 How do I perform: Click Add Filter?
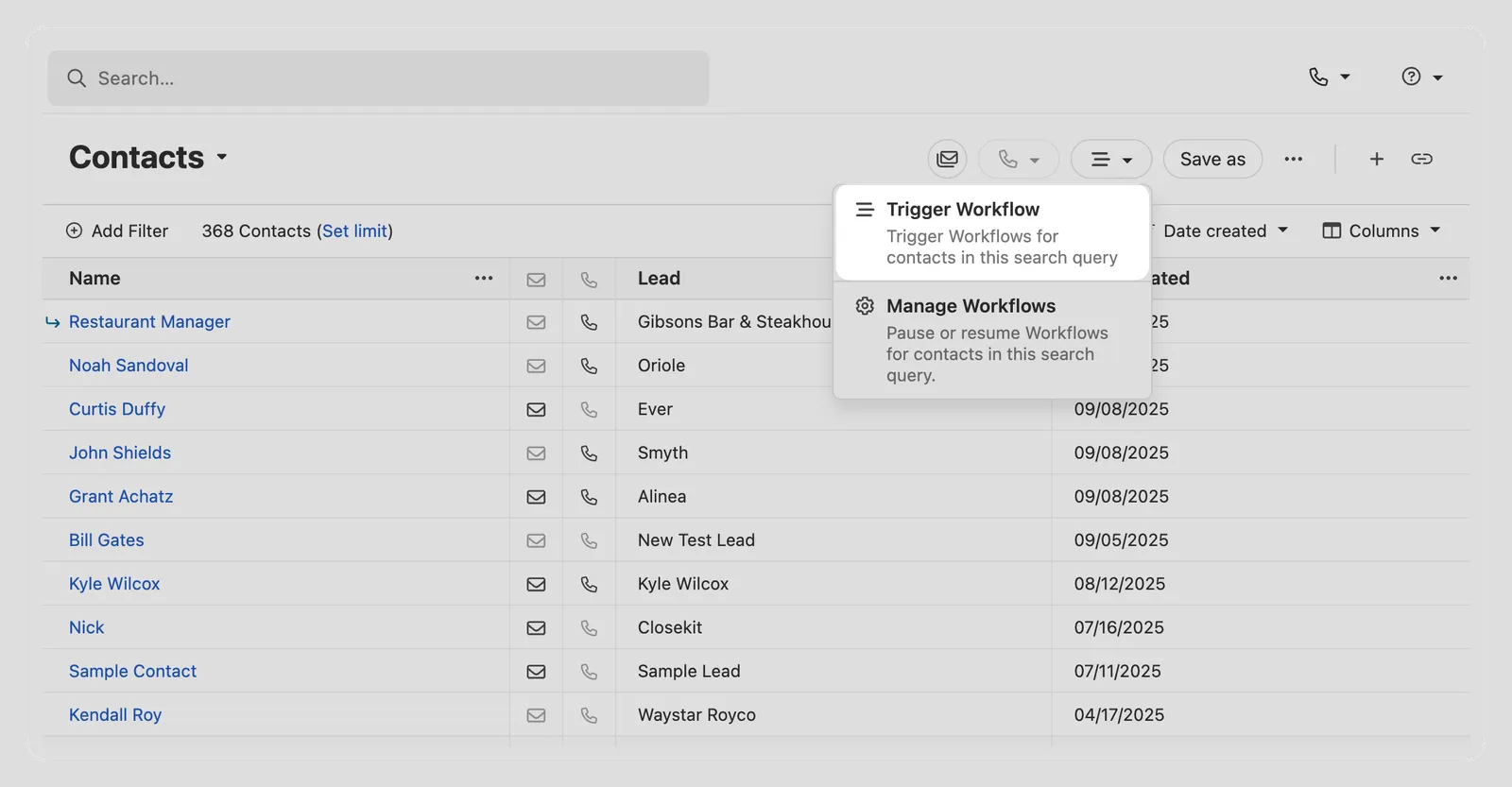click(117, 231)
